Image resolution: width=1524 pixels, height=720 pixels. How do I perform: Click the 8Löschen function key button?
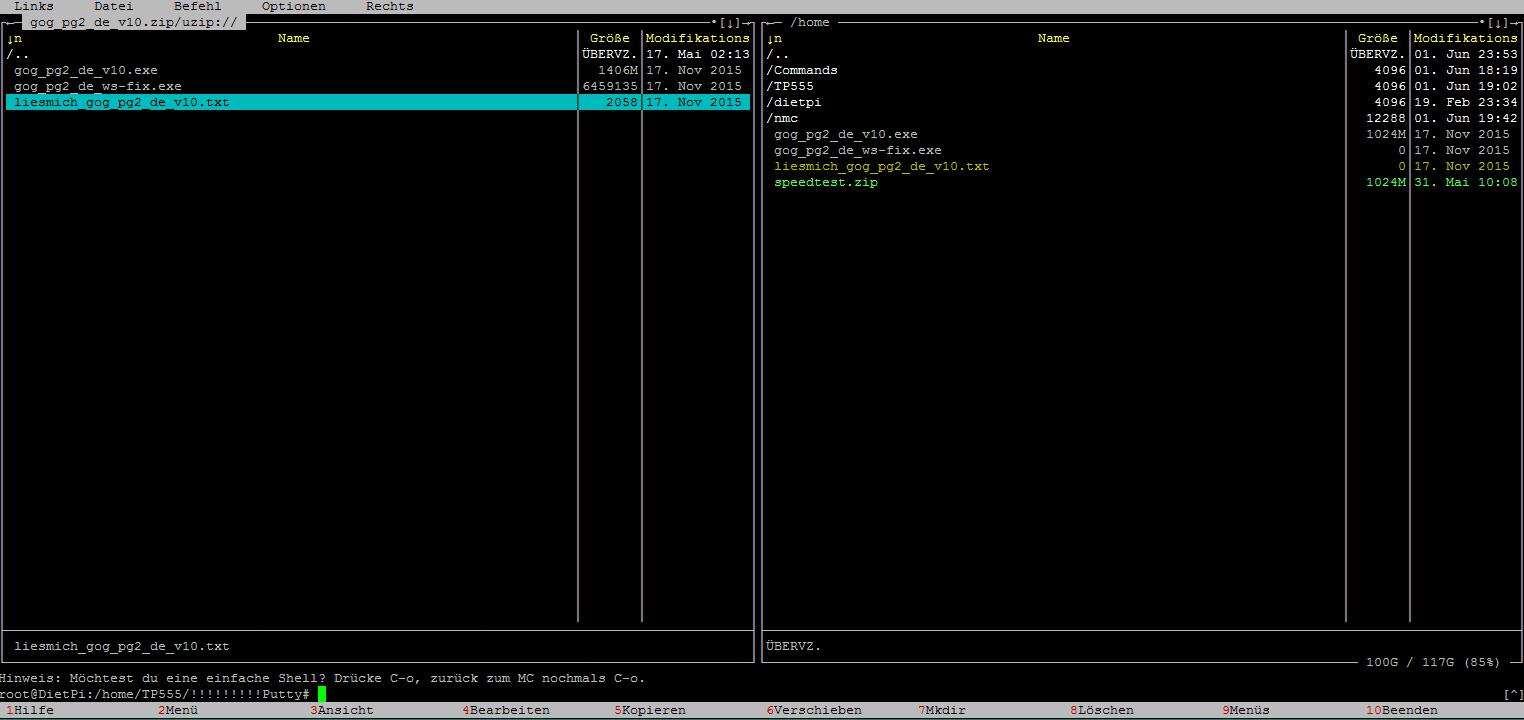pos(1102,710)
